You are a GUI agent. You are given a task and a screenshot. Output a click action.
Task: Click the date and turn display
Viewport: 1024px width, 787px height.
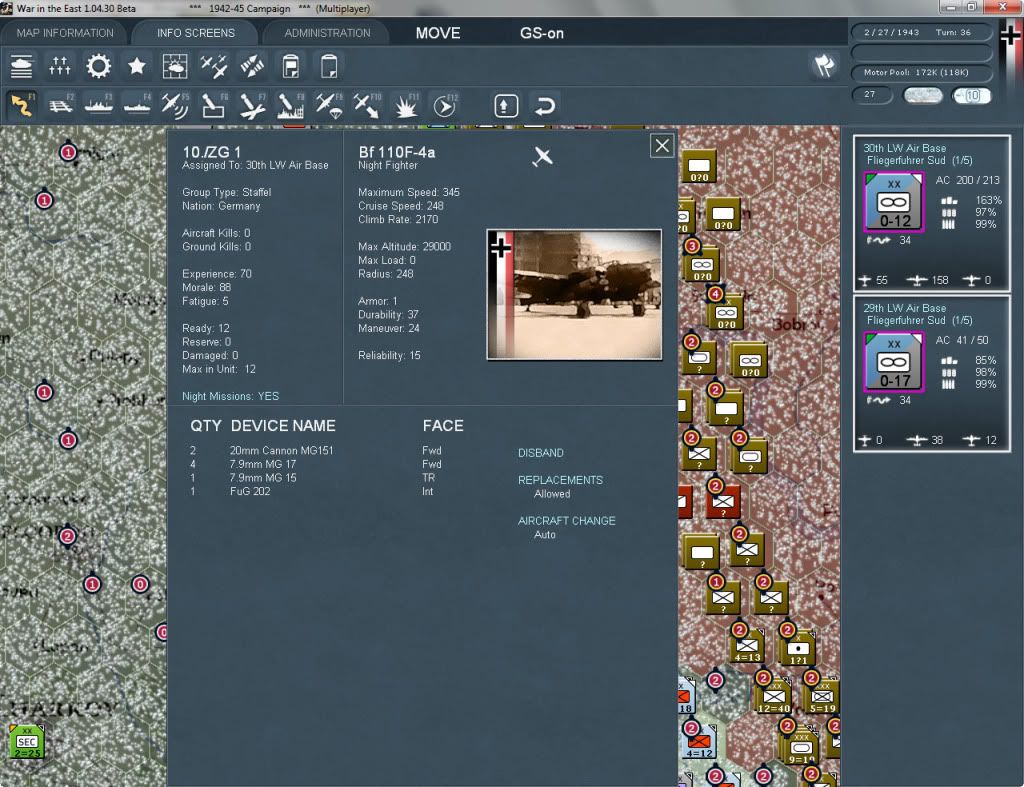(921, 32)
